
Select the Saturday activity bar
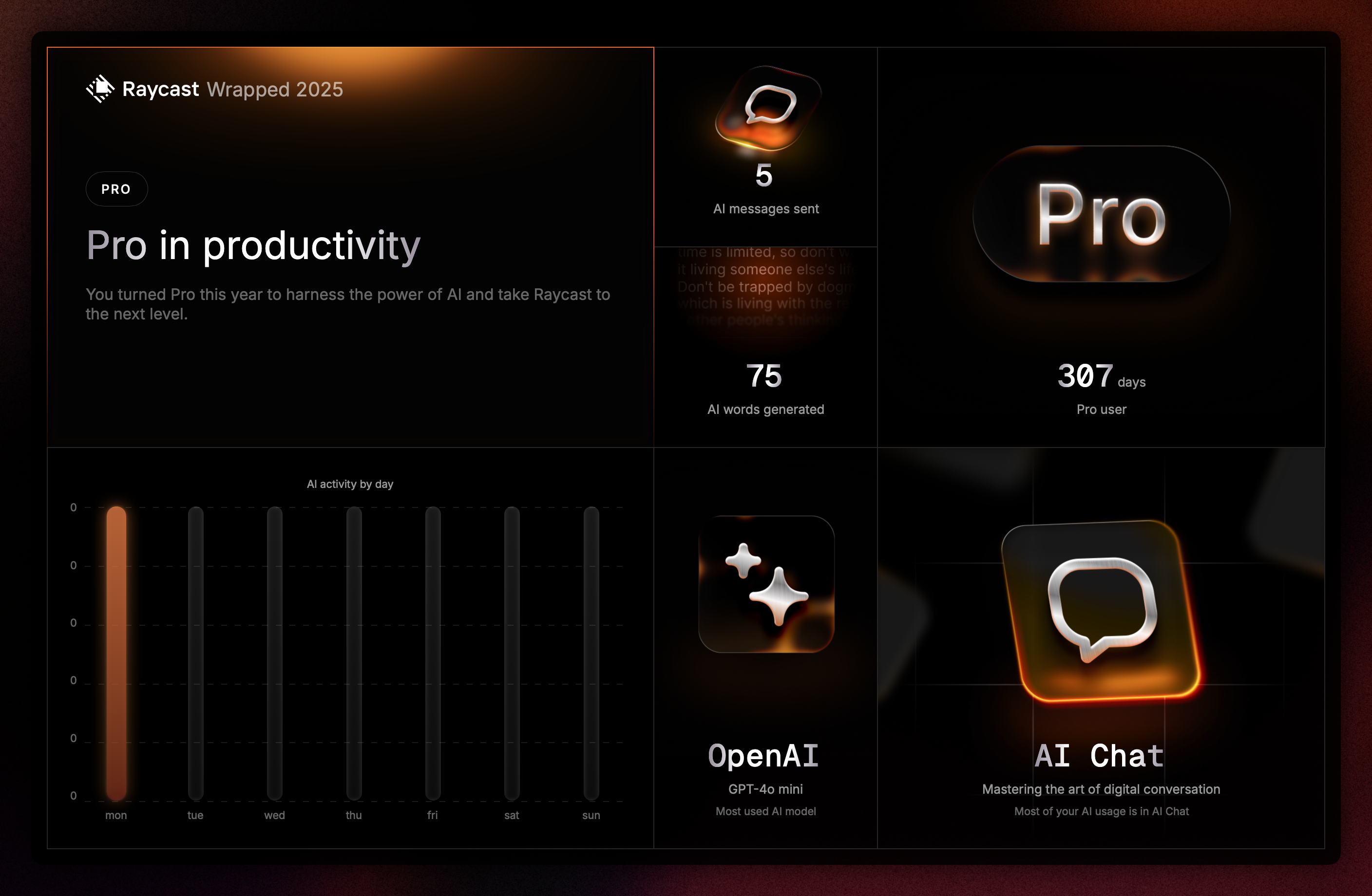point(511,653)
